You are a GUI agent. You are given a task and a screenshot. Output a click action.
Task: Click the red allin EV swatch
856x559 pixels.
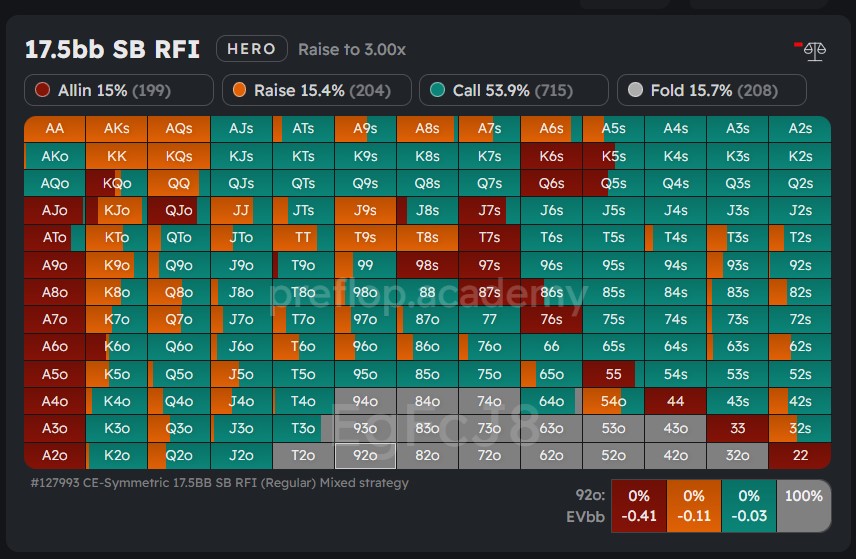639,506
